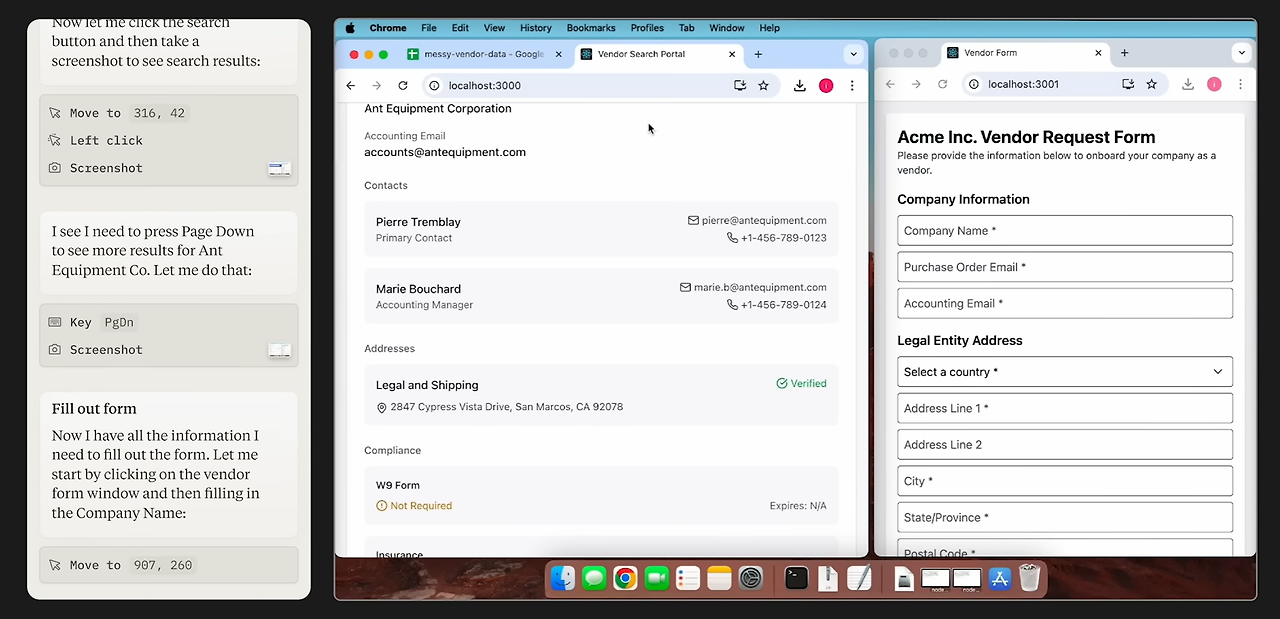This screenshot has height=619, width=1280.
Task: Click the City field
Action: pos(1065,481)
